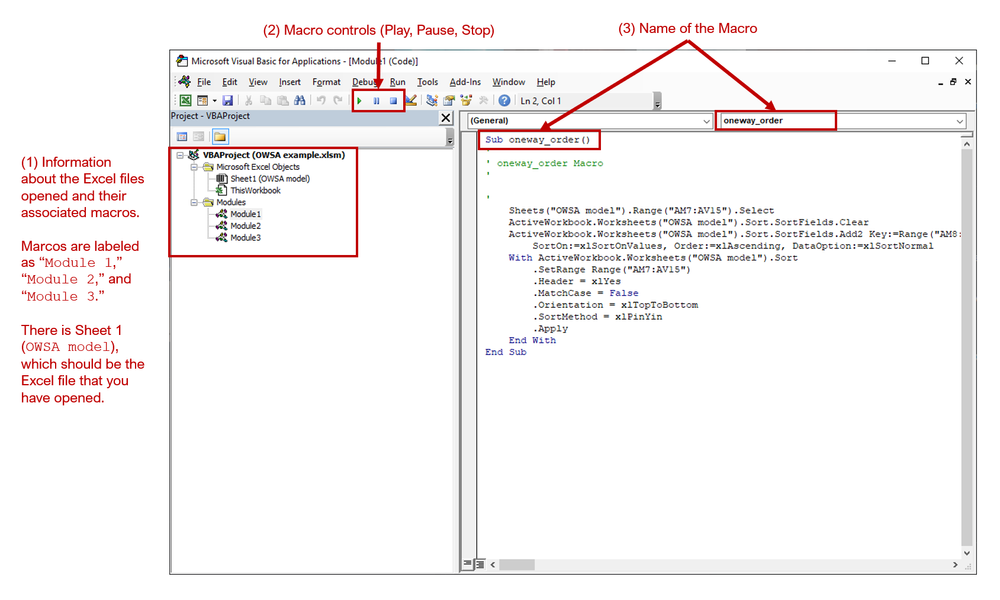Image resolution: width=1000 pixels, height=600 pixels.
Task: Collapse the Modules folder in the tree
Action: click(x=194, y=202)
